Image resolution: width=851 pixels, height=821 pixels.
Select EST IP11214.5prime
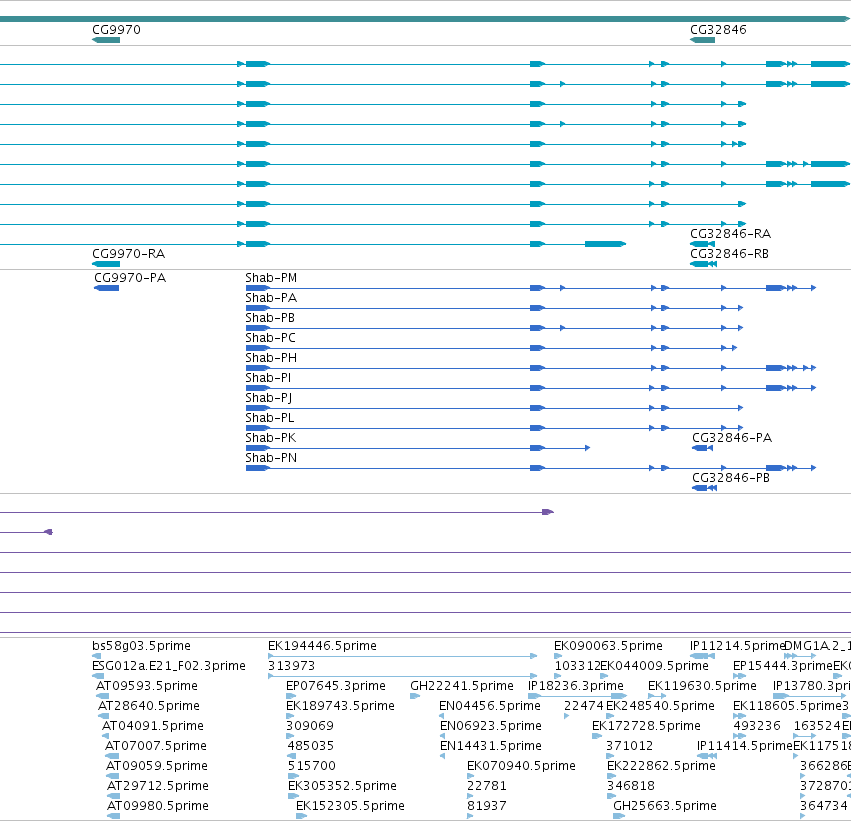(x=737, y=646)
